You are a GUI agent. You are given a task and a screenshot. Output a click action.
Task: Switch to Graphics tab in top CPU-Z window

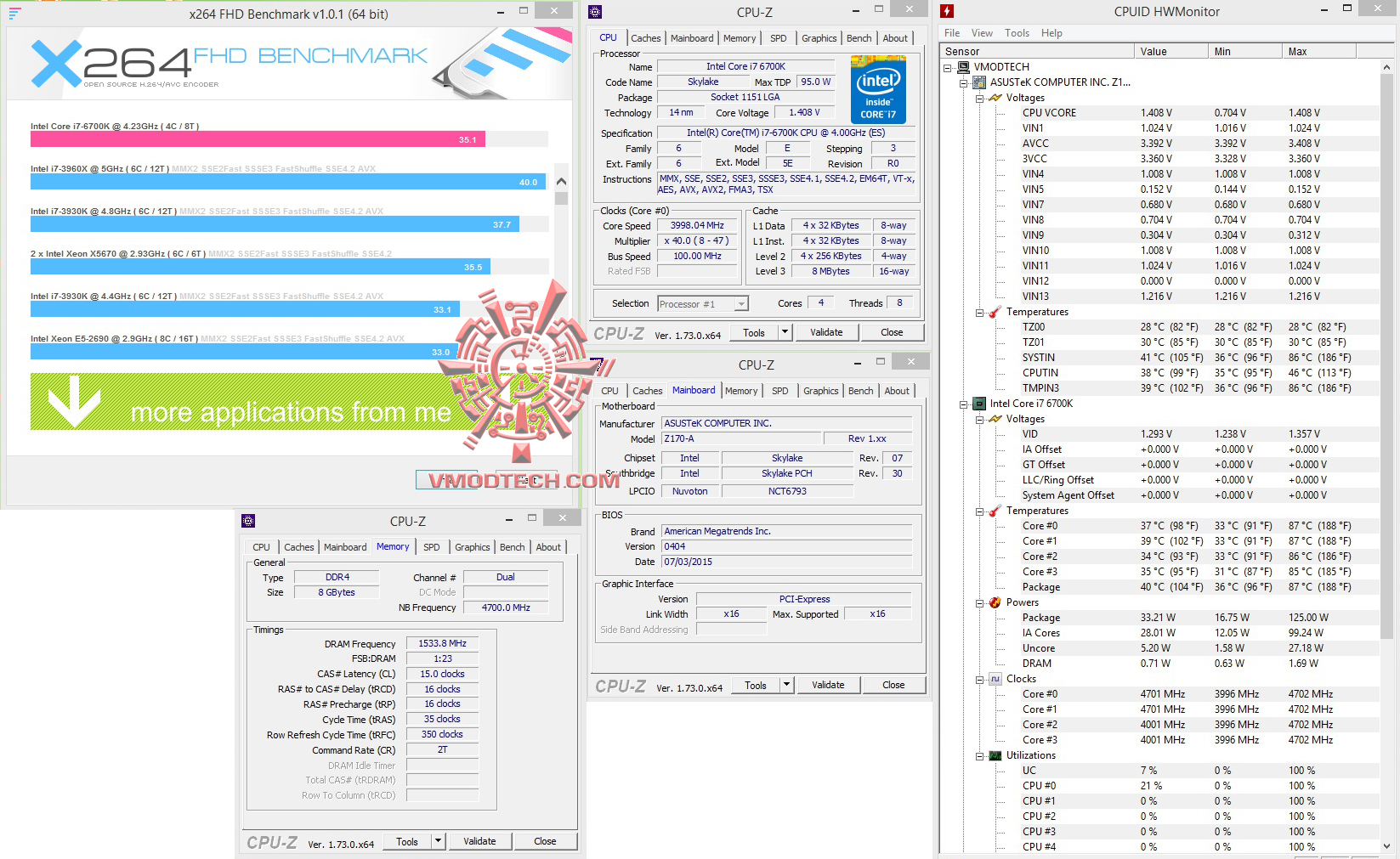(x=819, y=38)
